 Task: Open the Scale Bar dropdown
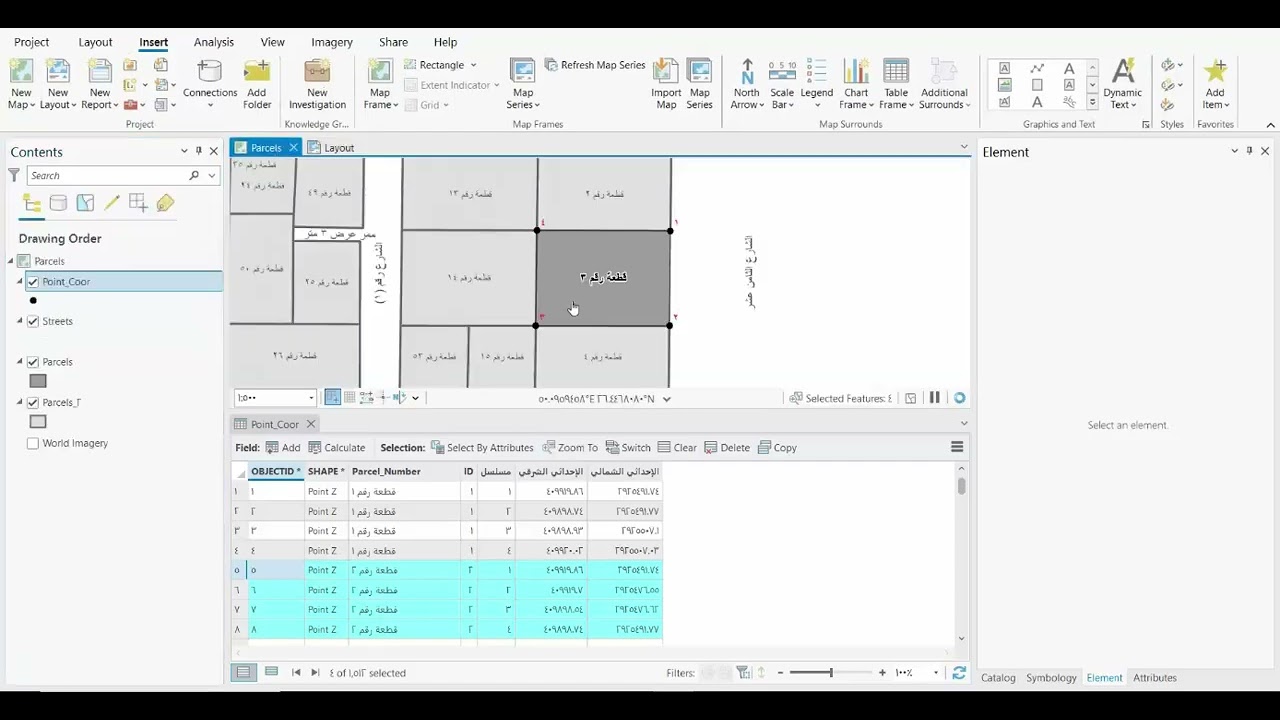click(x=782, y=98)
